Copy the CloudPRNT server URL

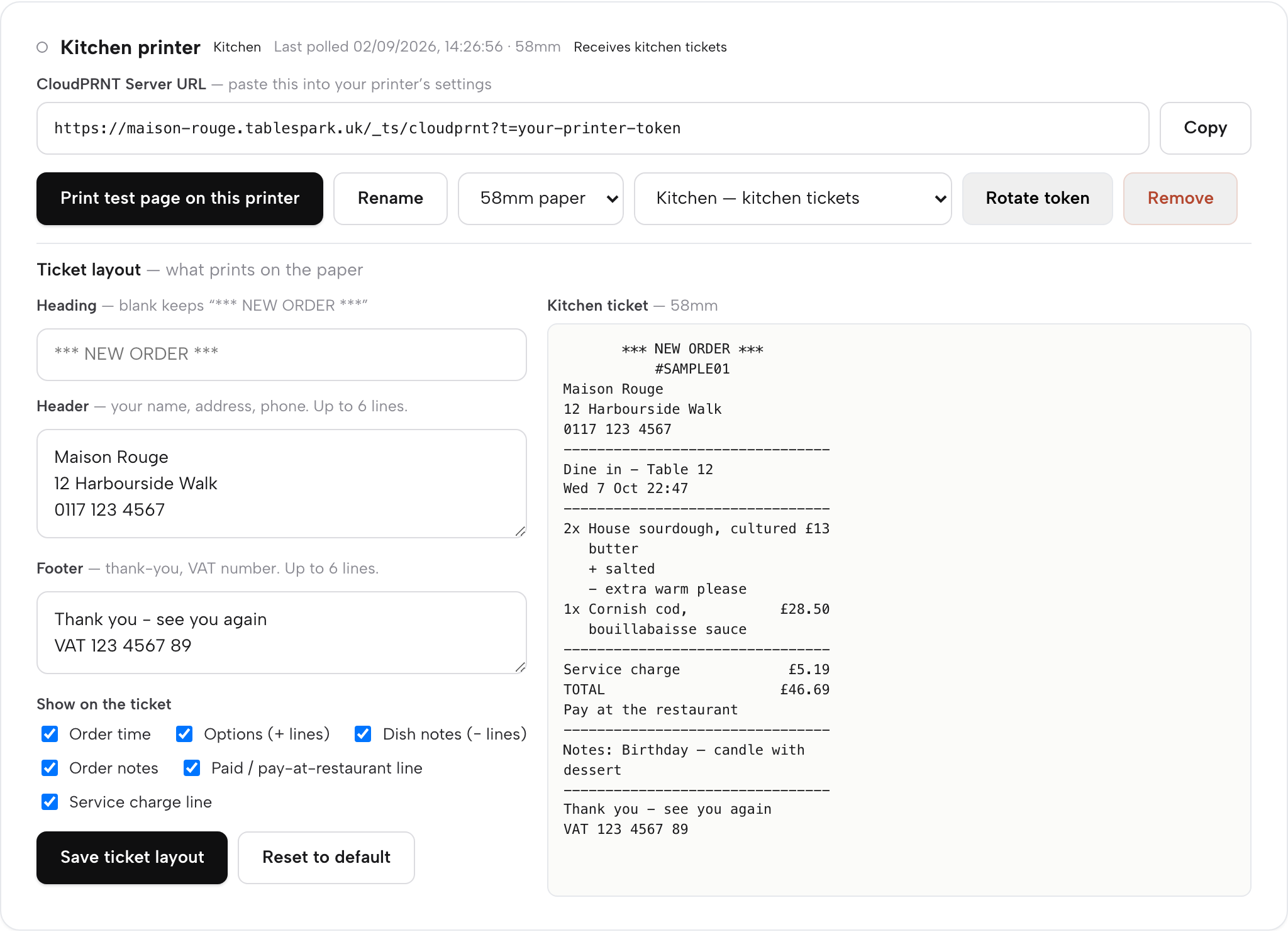(x=1205, y=128)
